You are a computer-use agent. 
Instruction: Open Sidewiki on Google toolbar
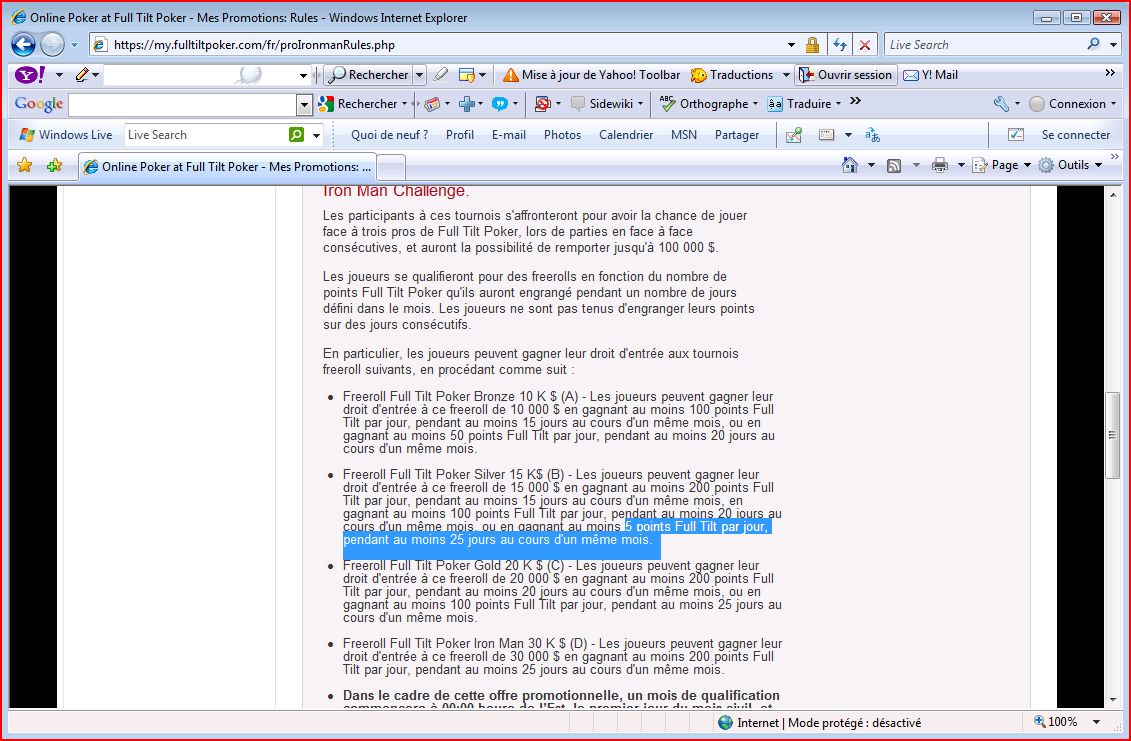(602, 104)
